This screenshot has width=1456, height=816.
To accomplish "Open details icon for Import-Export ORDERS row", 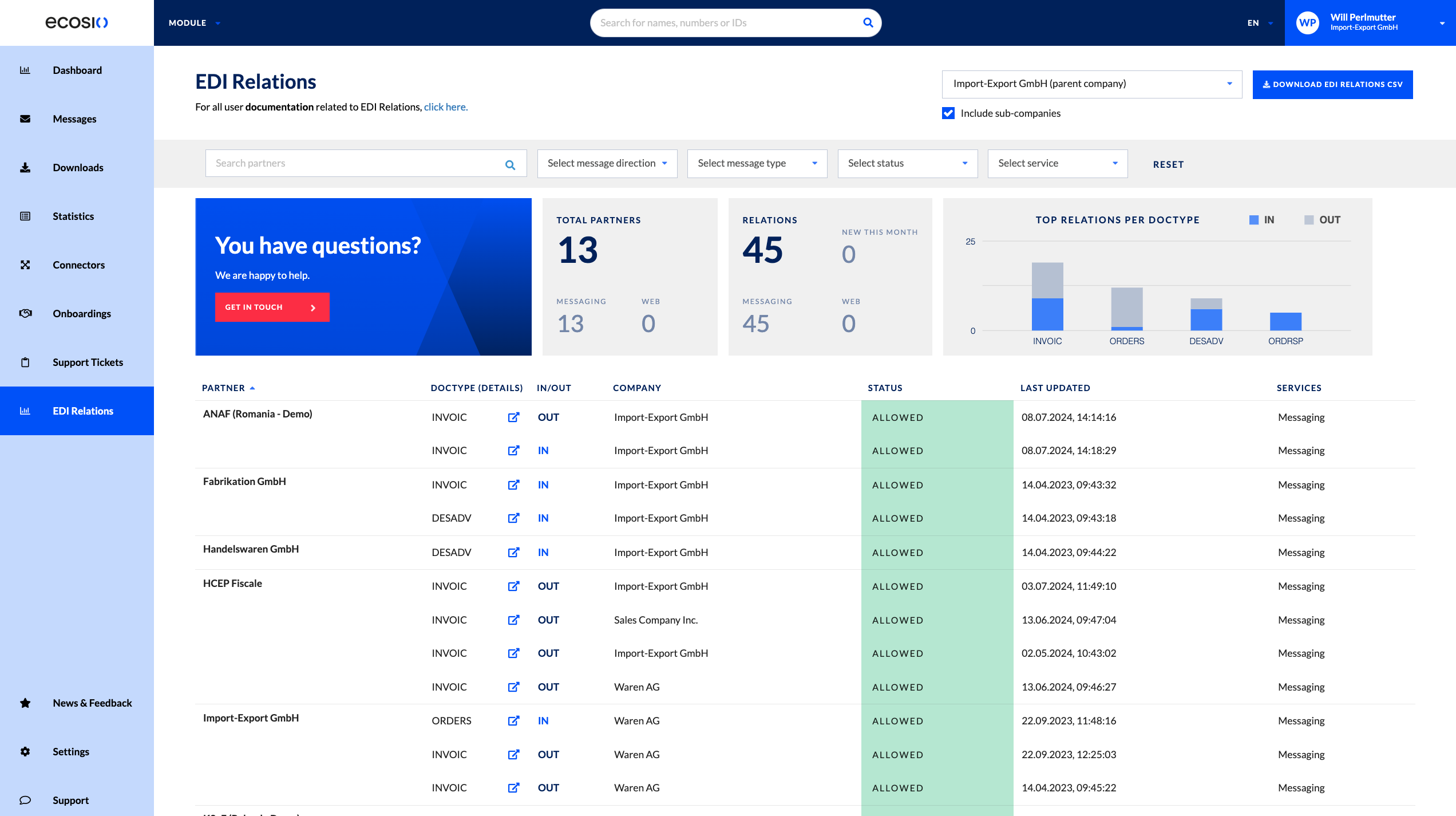I will [513, 721].
